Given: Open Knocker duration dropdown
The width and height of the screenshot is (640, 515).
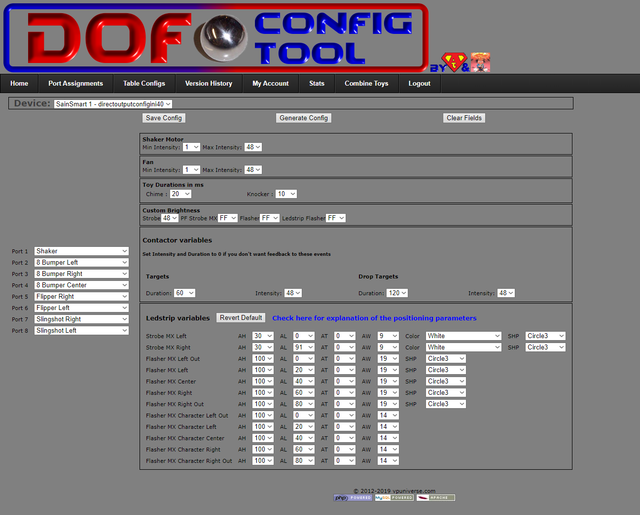Looking at the screenshot, I should [286, 194].
